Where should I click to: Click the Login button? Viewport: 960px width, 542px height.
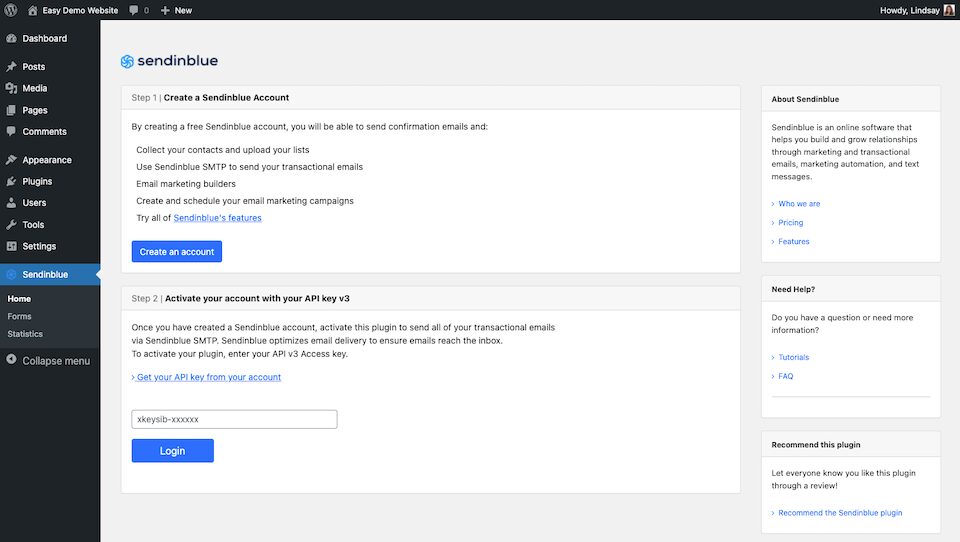coord(173,451)
